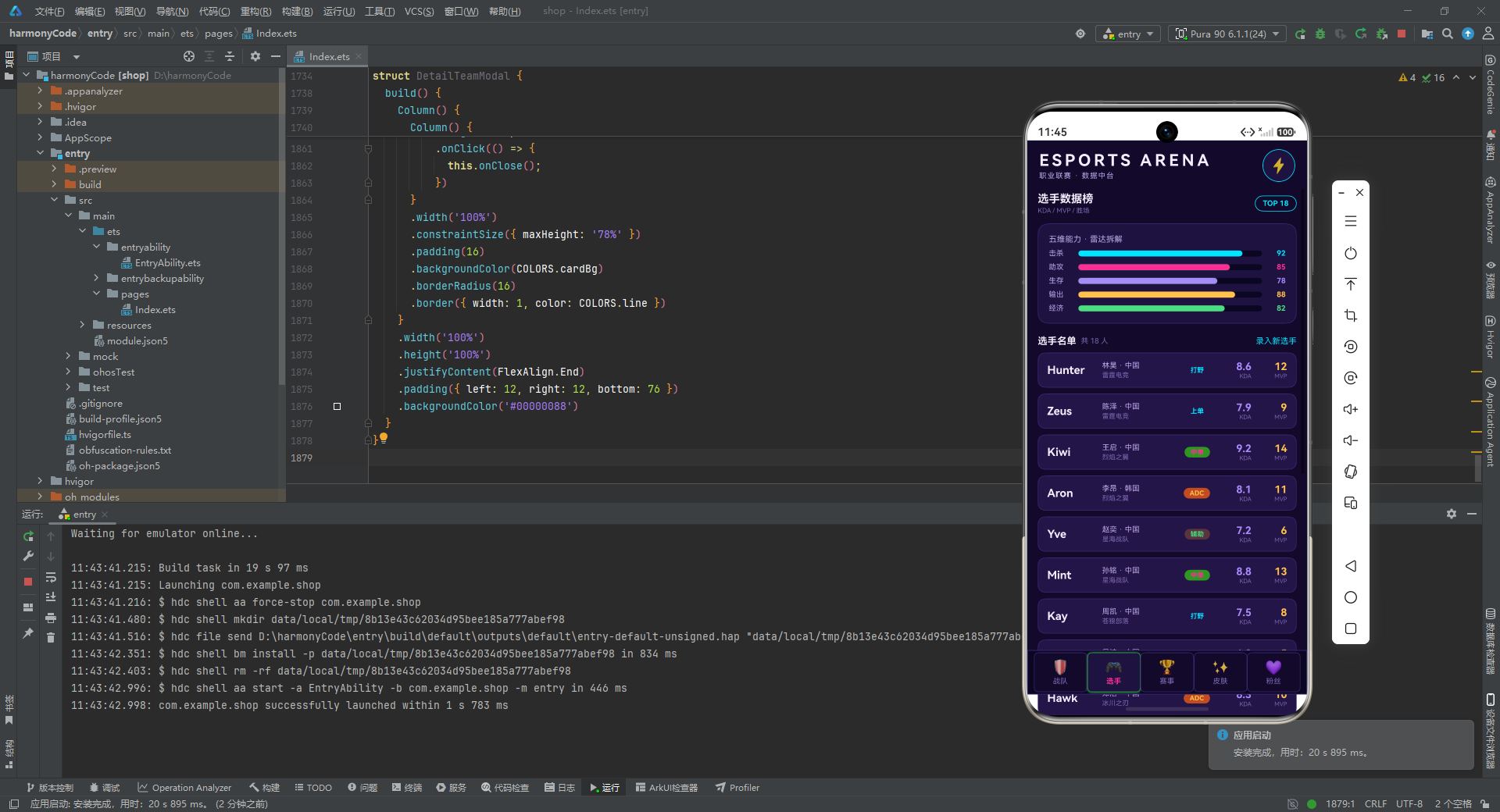Image resolution: width=1500 pixels, height=812 pixels.
Task: Collapse the harmonyCode [shop] root node
Action: click(27, 75)
